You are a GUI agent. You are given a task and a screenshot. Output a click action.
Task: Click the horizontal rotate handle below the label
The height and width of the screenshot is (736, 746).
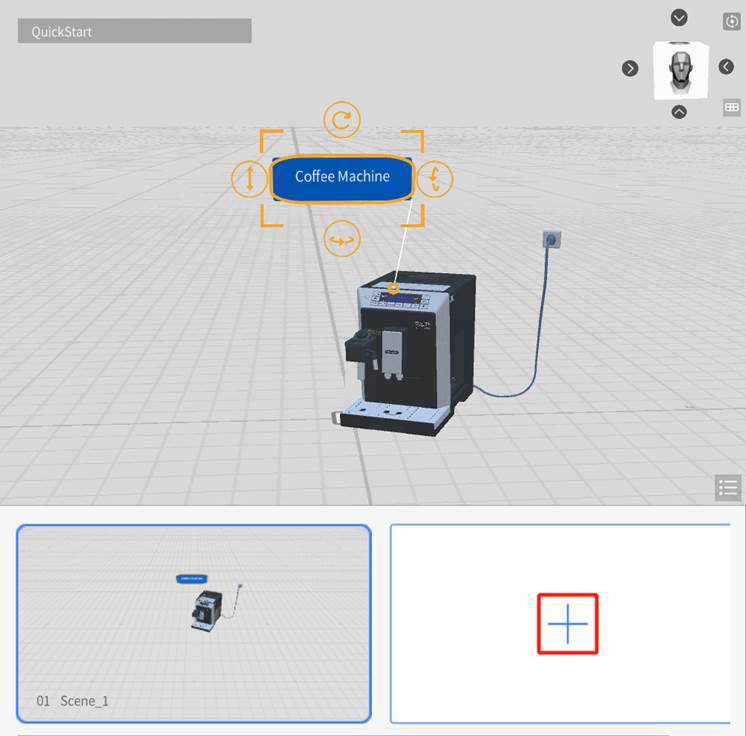coord(342,239)
